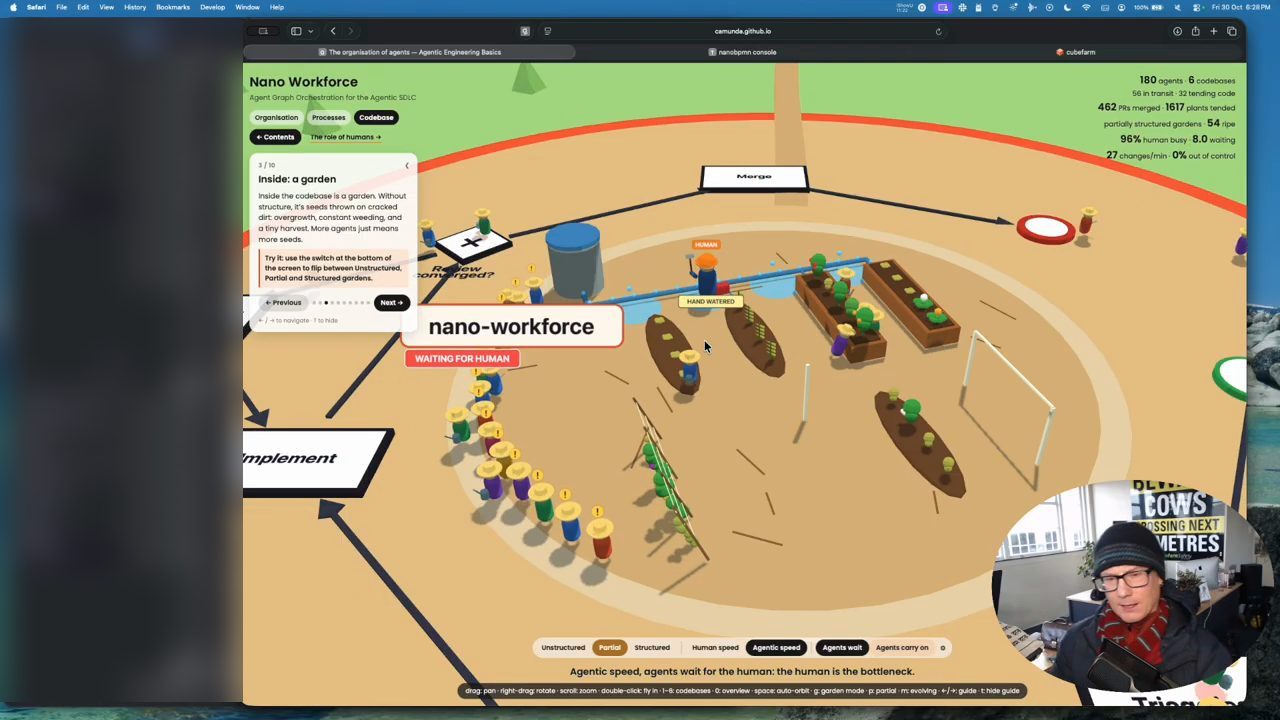The image size is (1280, 720).
Task: Open the Slack icon in the menu bar
Action: coord(962,7)
